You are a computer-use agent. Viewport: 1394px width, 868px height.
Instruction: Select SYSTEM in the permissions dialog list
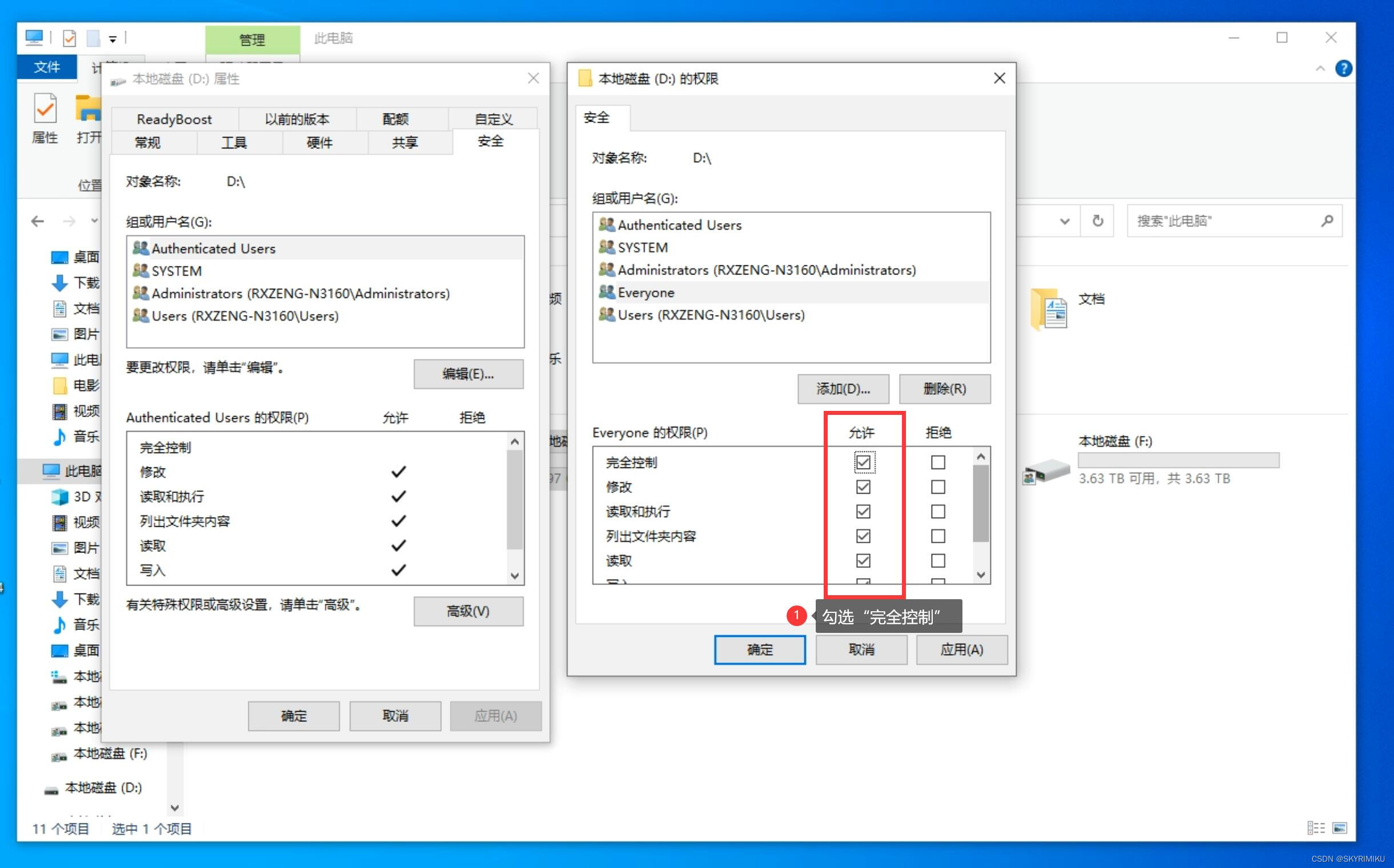[x=791, y=248]
